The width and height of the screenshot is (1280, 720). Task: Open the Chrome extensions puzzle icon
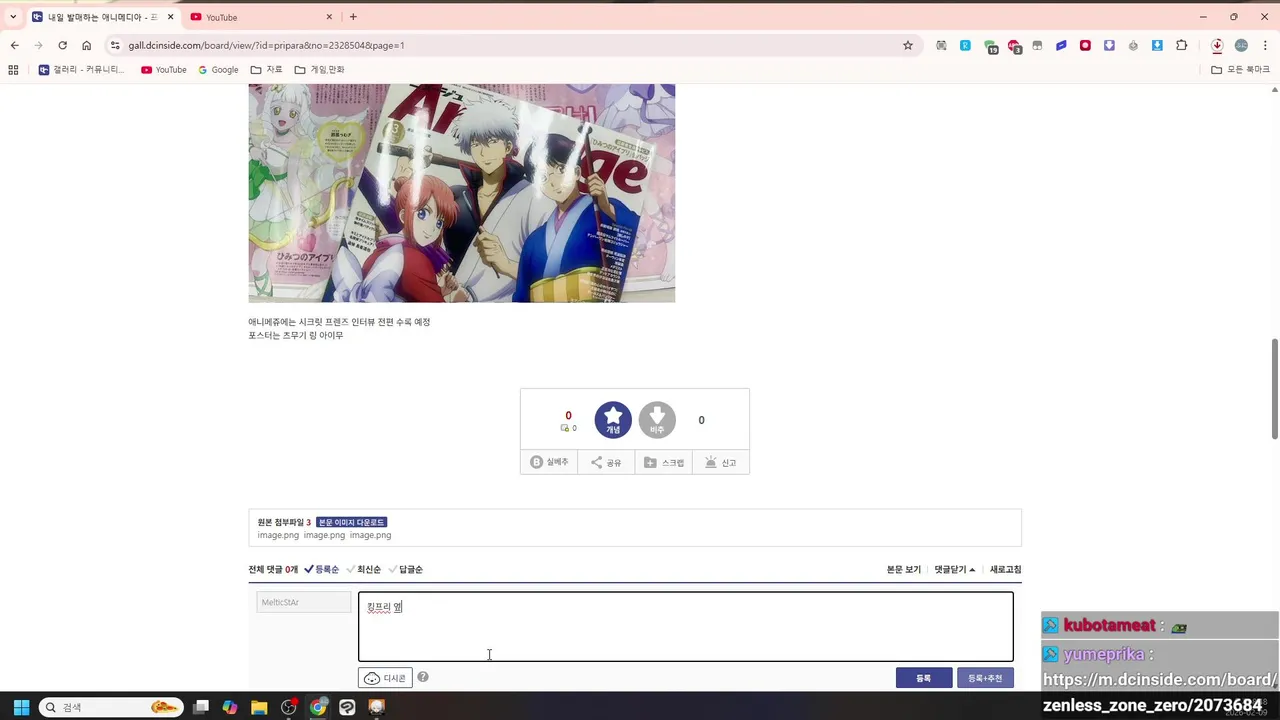point(1181,45)
